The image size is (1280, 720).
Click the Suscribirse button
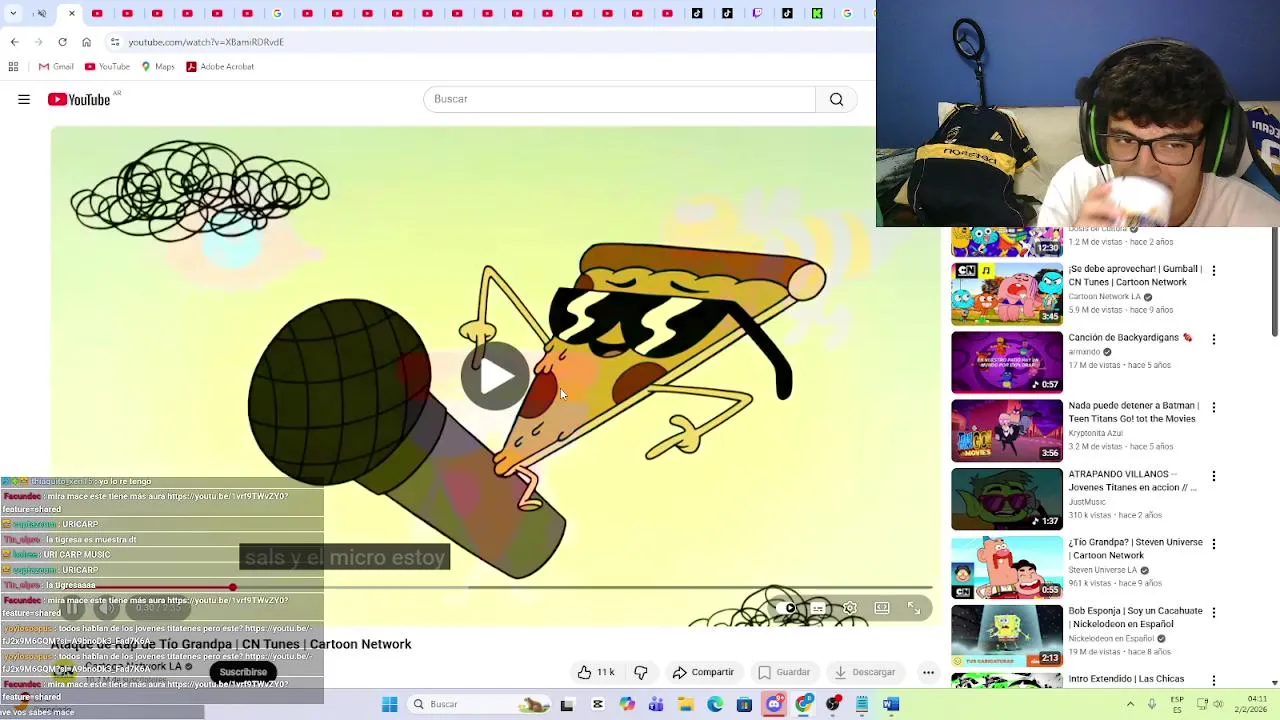point(243,672)
